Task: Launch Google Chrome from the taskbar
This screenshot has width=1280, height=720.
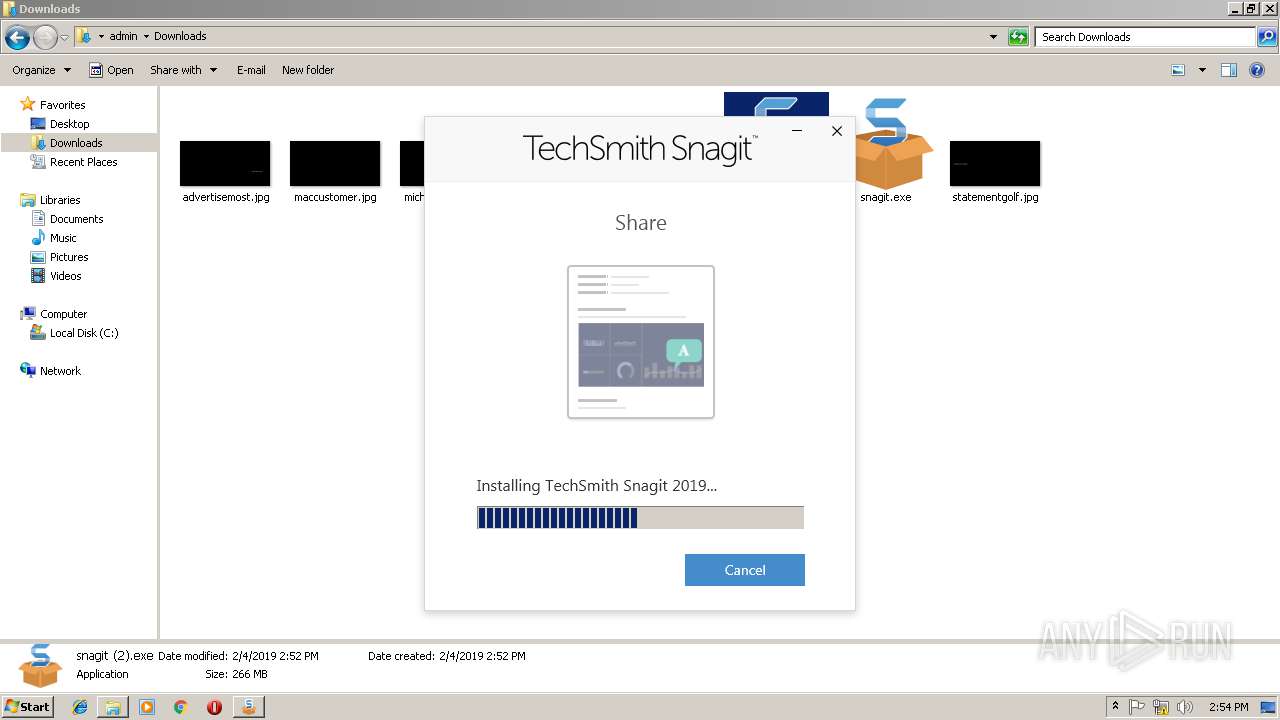Action: (x=180, y=707)
